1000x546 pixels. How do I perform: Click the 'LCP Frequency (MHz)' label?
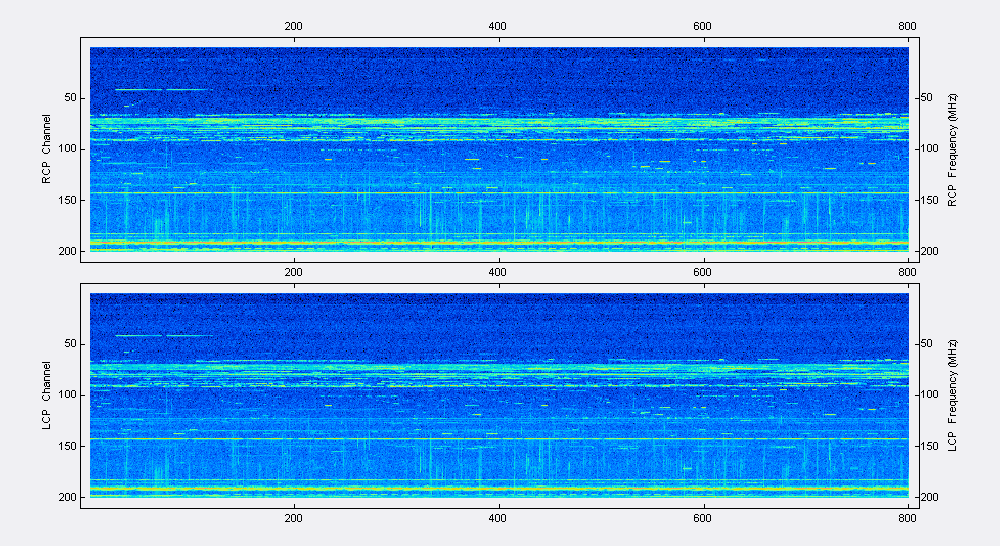click(952, 395)
